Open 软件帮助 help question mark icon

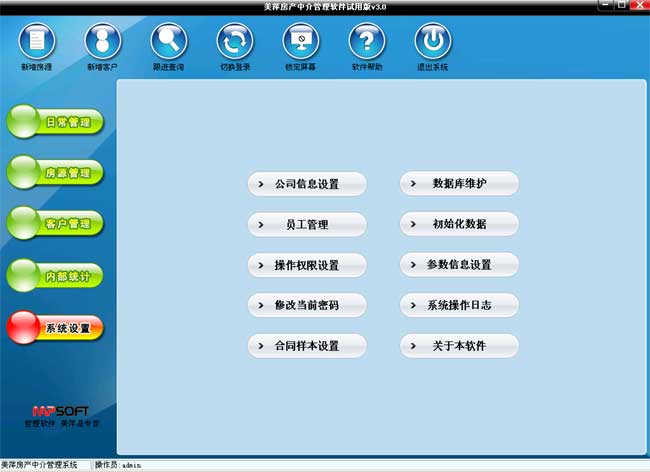366,42
